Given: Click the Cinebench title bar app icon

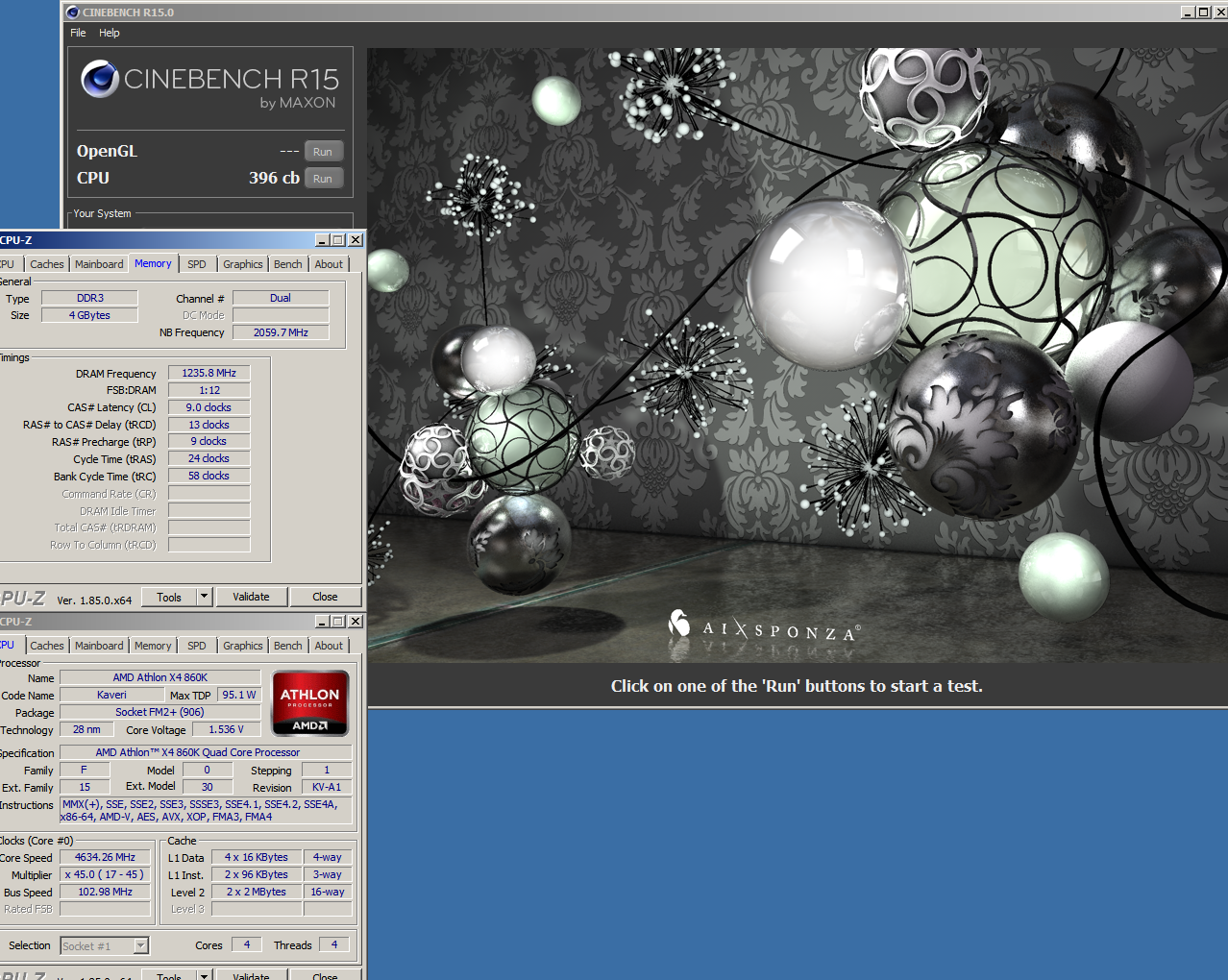Looking at the screenshot, I should point(73,12).
